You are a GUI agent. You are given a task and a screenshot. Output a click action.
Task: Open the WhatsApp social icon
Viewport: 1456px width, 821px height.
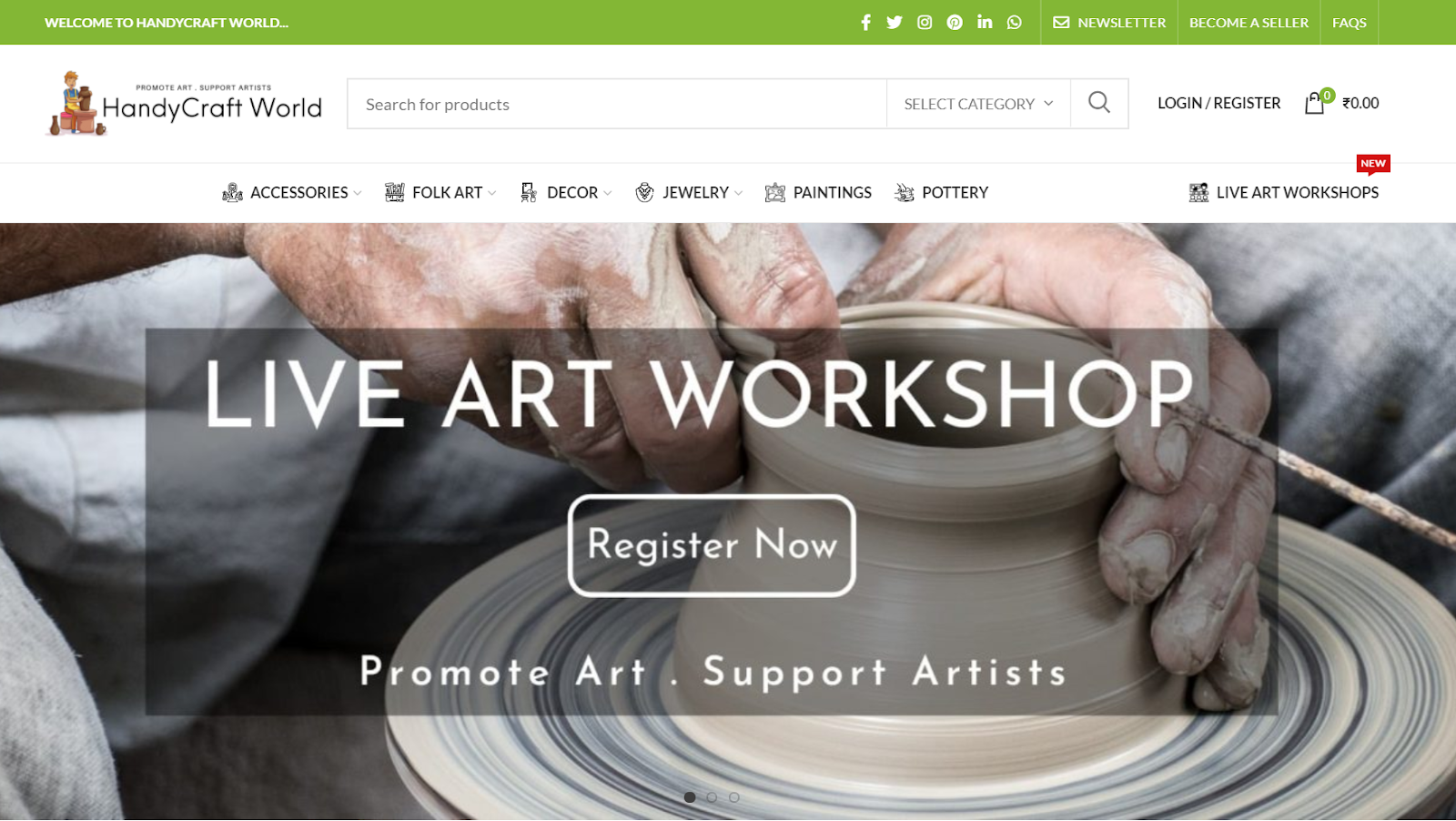tap(1015, 22)
